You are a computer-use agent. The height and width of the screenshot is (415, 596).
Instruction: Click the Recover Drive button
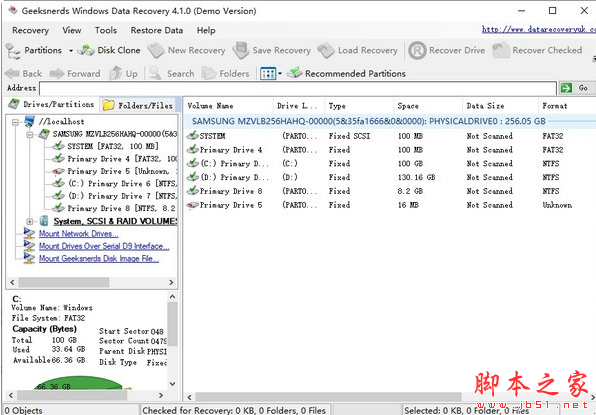click(x=447, y=51)
